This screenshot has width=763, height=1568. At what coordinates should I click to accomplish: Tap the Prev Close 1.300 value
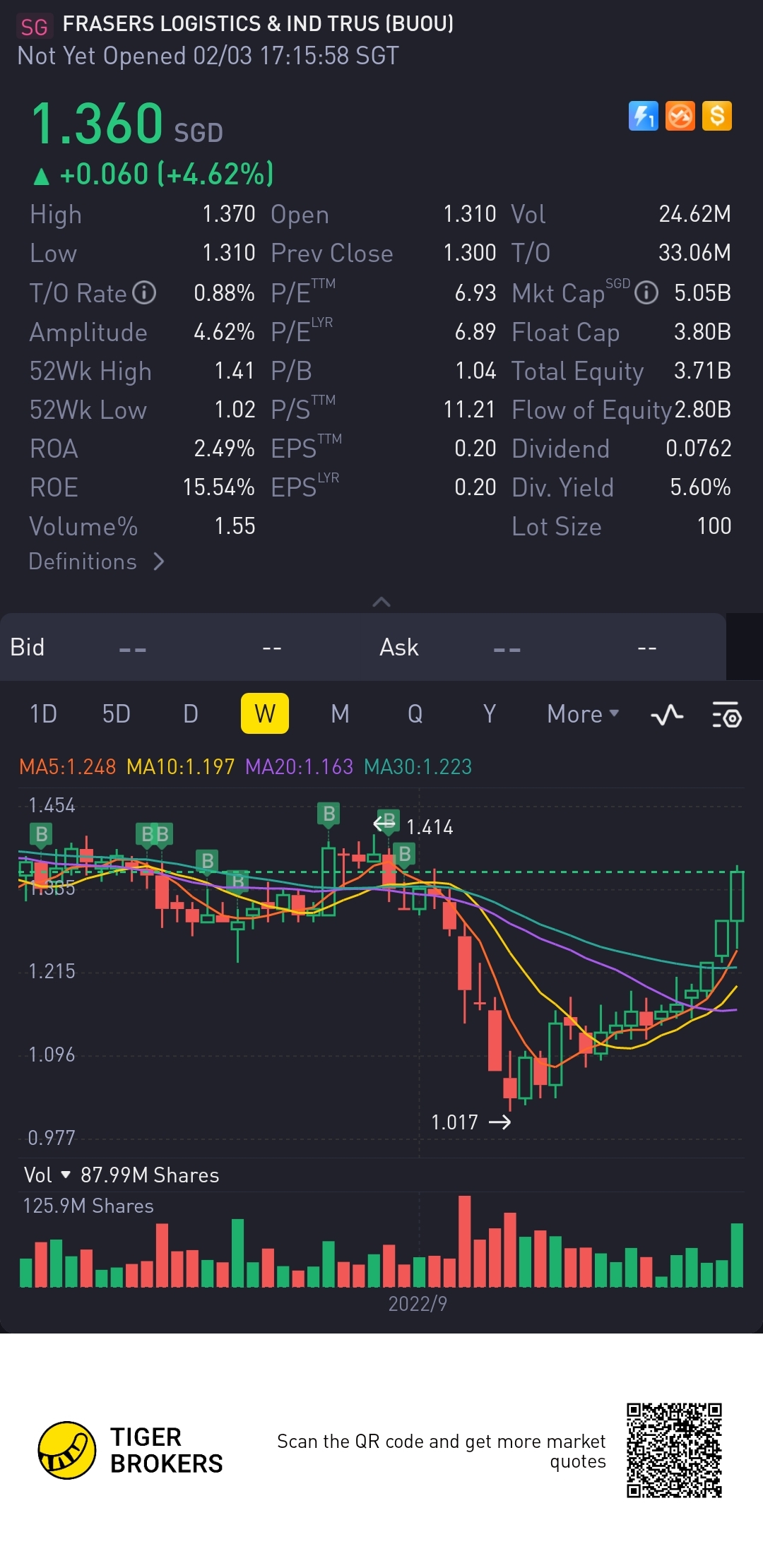470,252
